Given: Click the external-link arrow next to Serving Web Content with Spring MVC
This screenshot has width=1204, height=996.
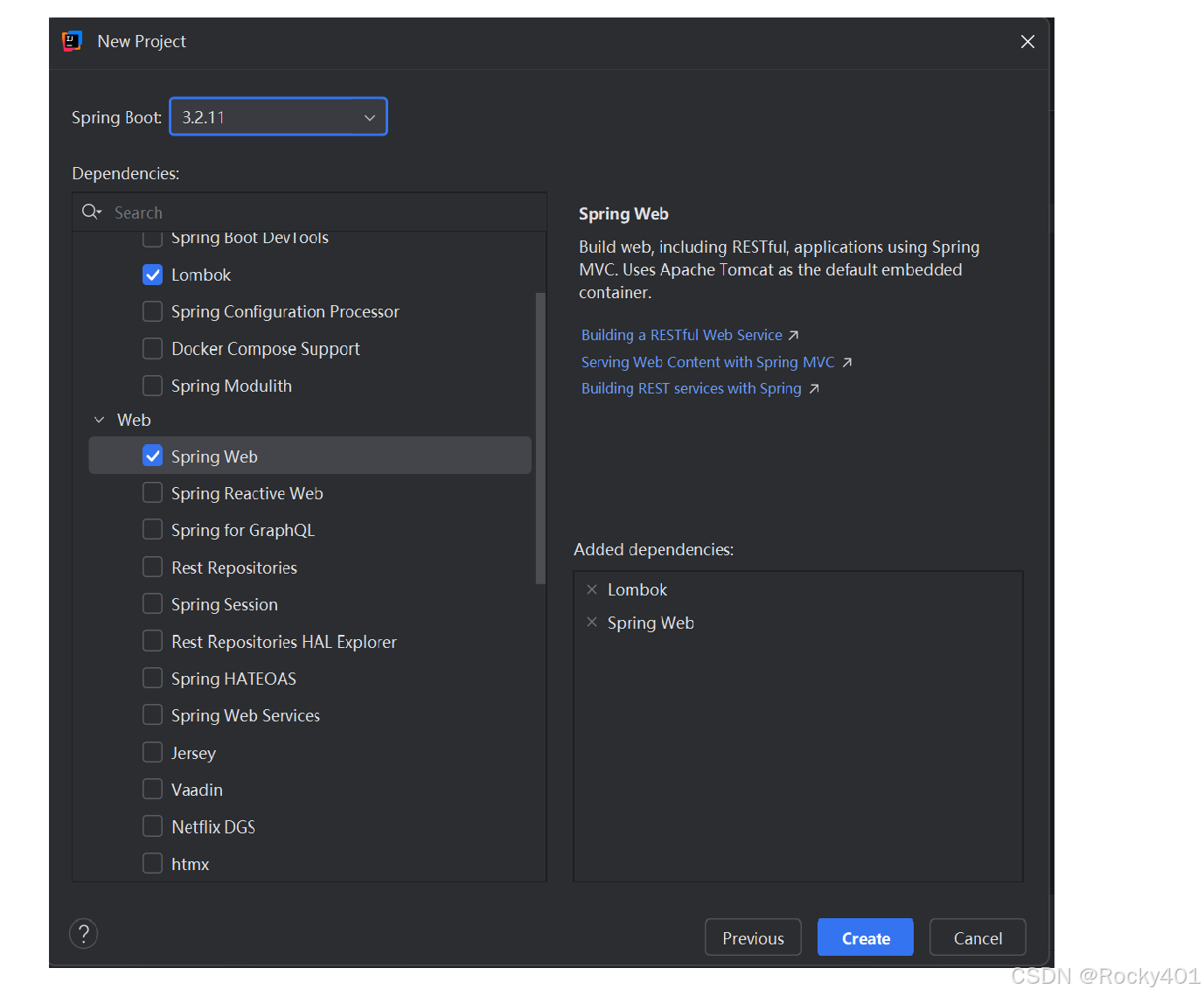Looking at the screenshot, I should pos(846,362).
